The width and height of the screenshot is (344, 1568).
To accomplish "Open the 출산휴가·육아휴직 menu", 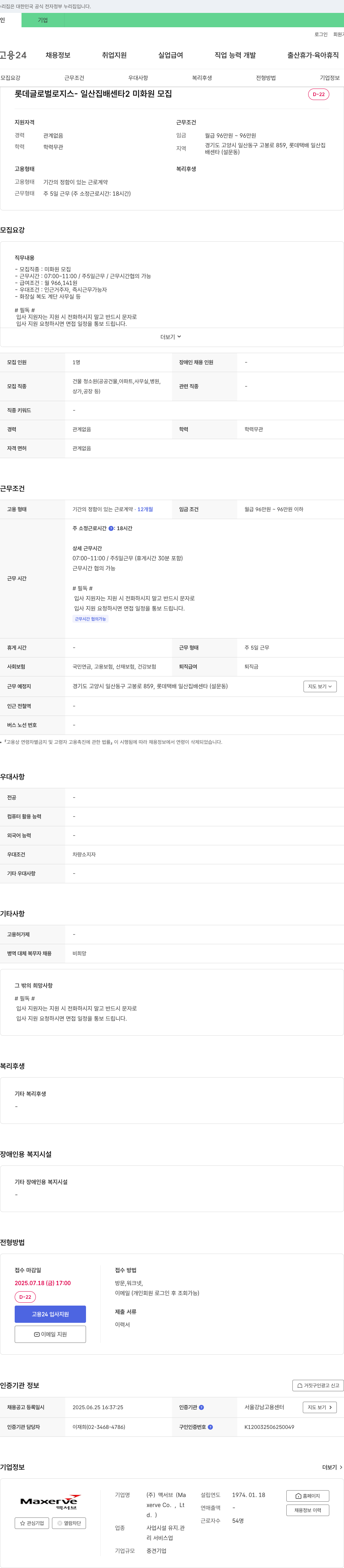I will (313, 56).
